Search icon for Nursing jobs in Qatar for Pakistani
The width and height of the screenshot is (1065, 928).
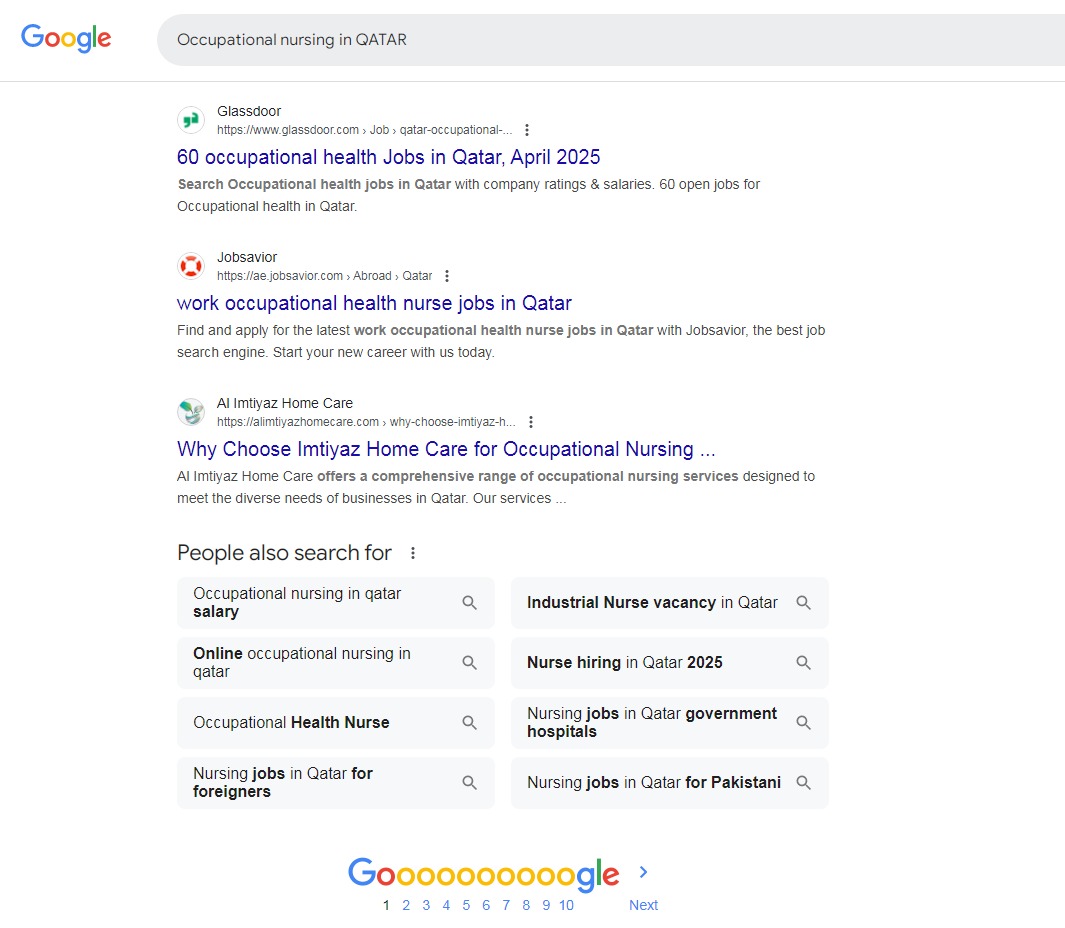(804, 783)
